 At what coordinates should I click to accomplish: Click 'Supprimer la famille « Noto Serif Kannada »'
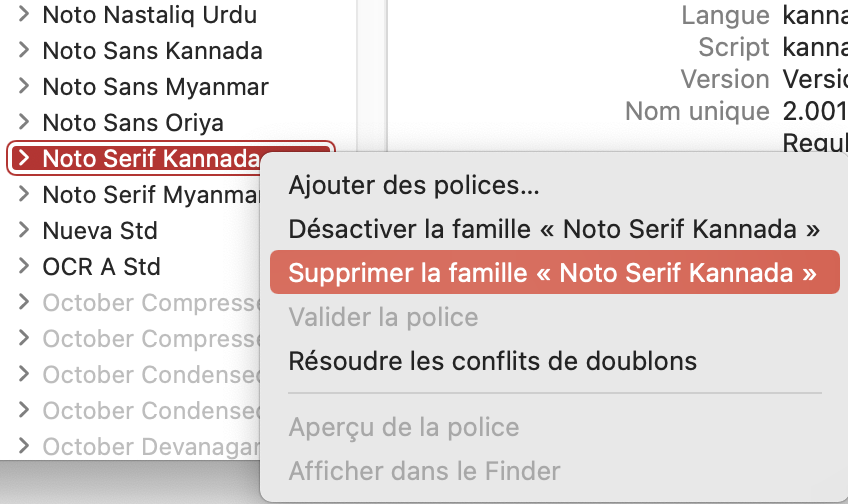click(x=552, y=273)
